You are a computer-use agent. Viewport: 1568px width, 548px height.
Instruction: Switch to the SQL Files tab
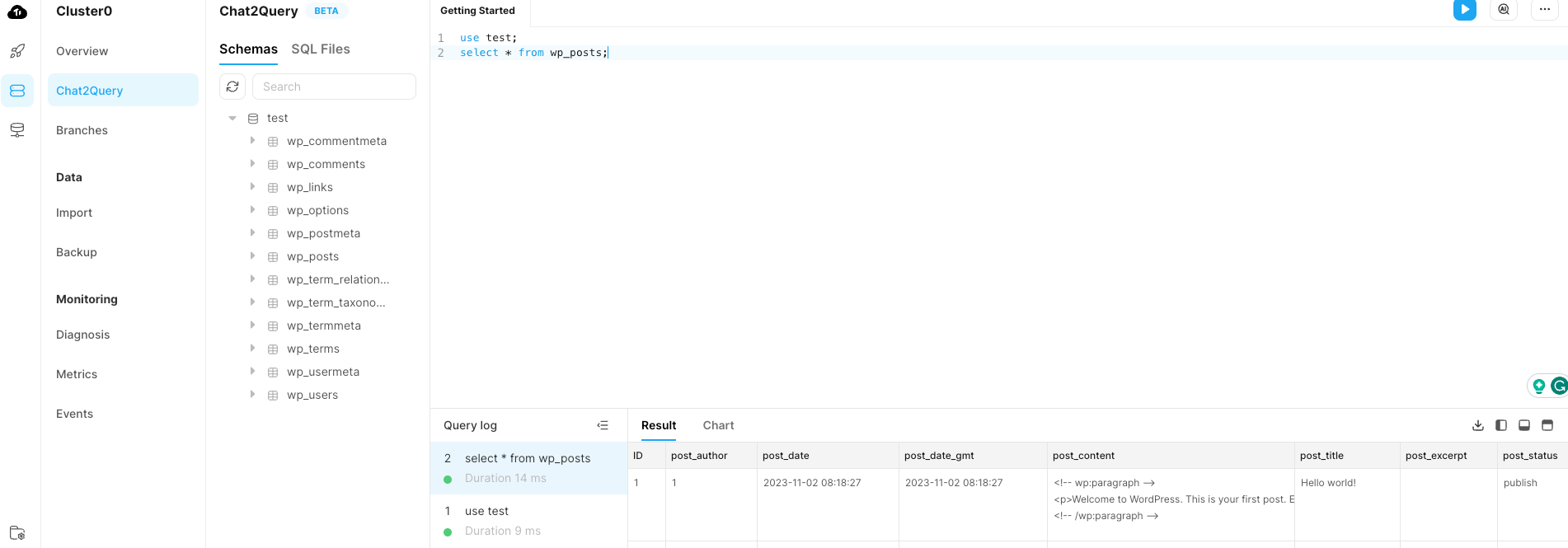(321, 49)
